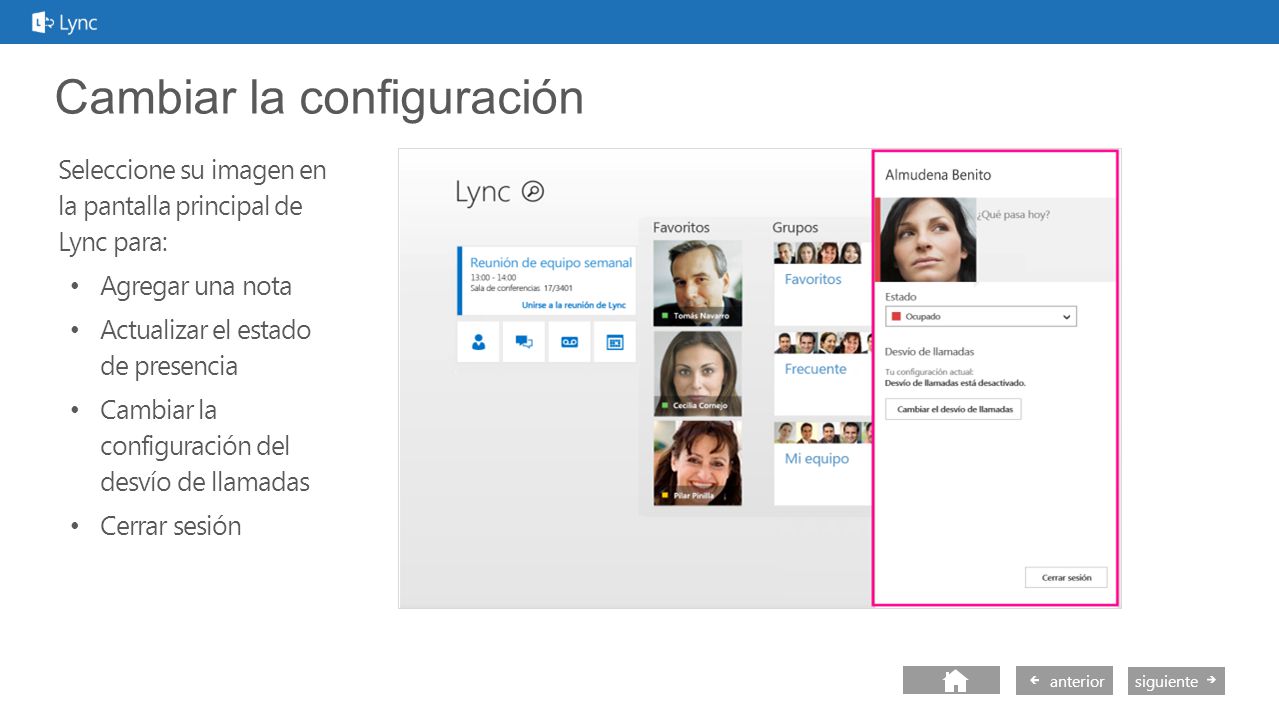Image resolution: width=1279 pixels, height=720 pixels.
Task: Open the Contacts person icon tile
Action: (x=478, y=342)
